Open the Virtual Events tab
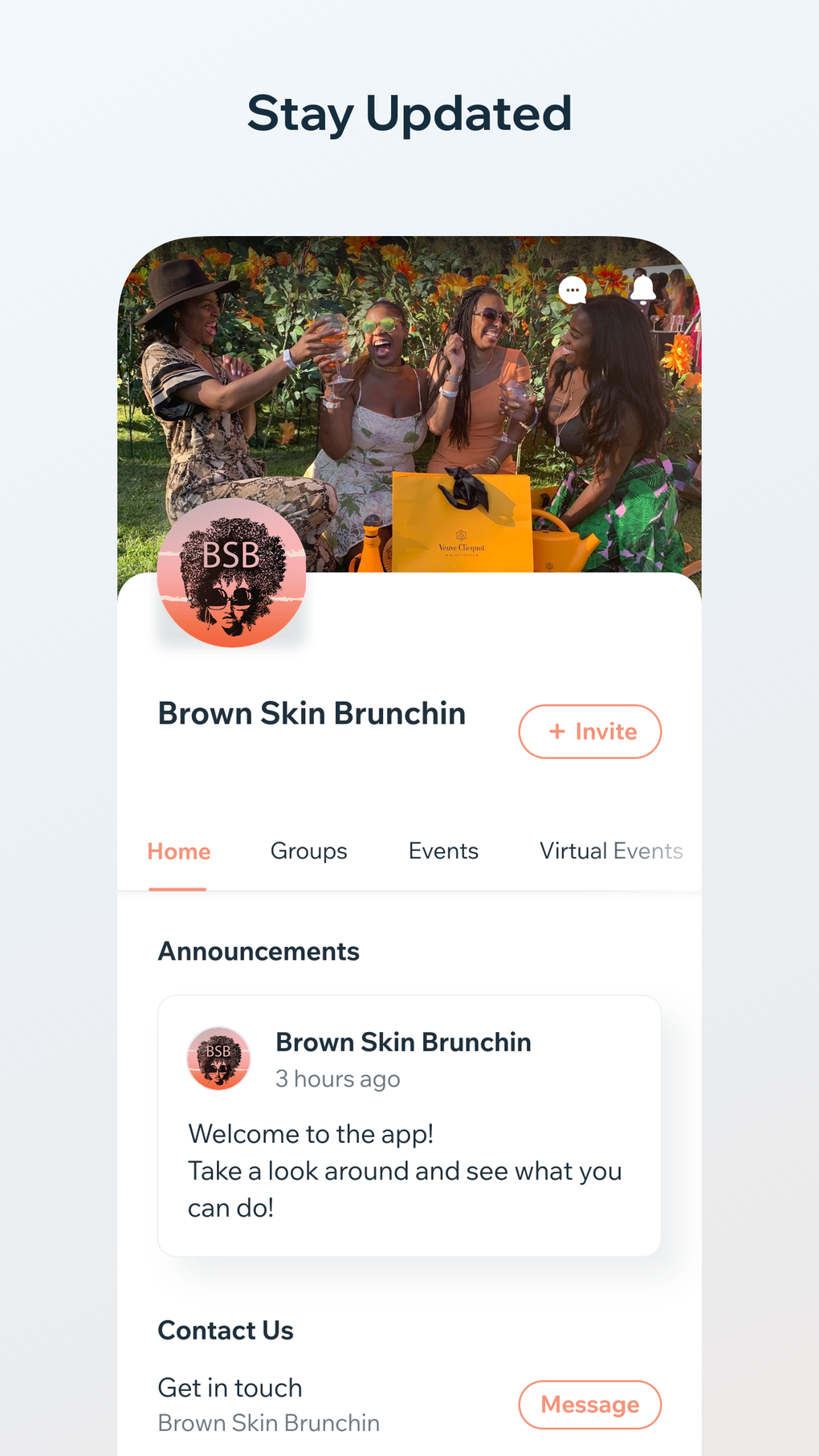Viewport: 819px width, 1456px height. coord(611,851)
